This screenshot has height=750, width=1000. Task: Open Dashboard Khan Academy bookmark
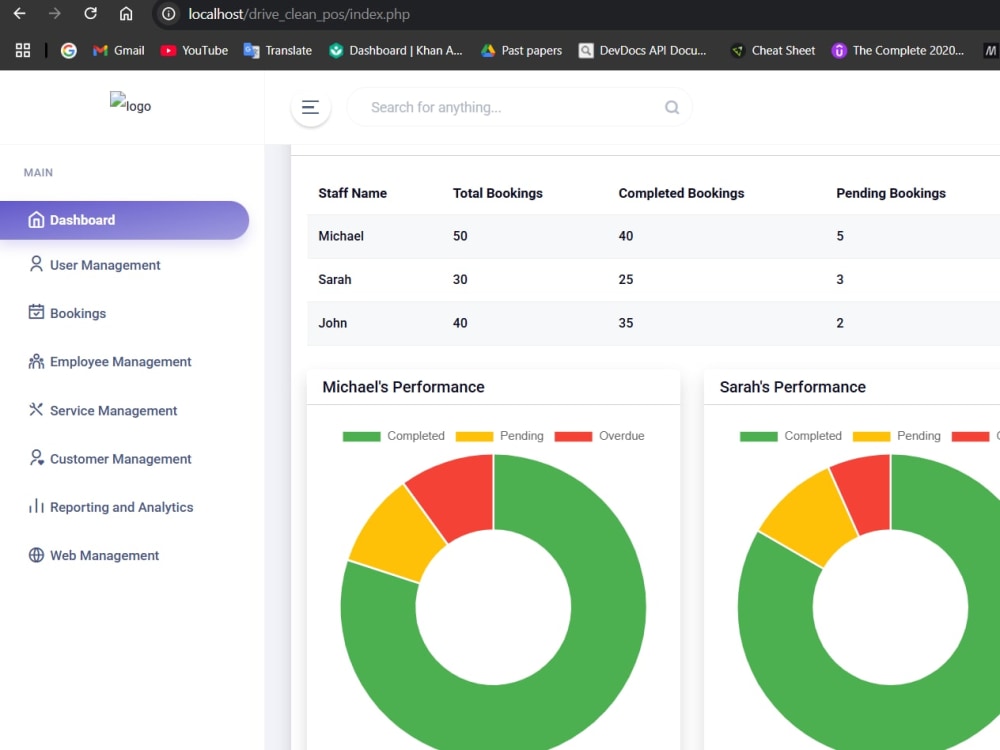pyautogui.click(x=395, y=50)
